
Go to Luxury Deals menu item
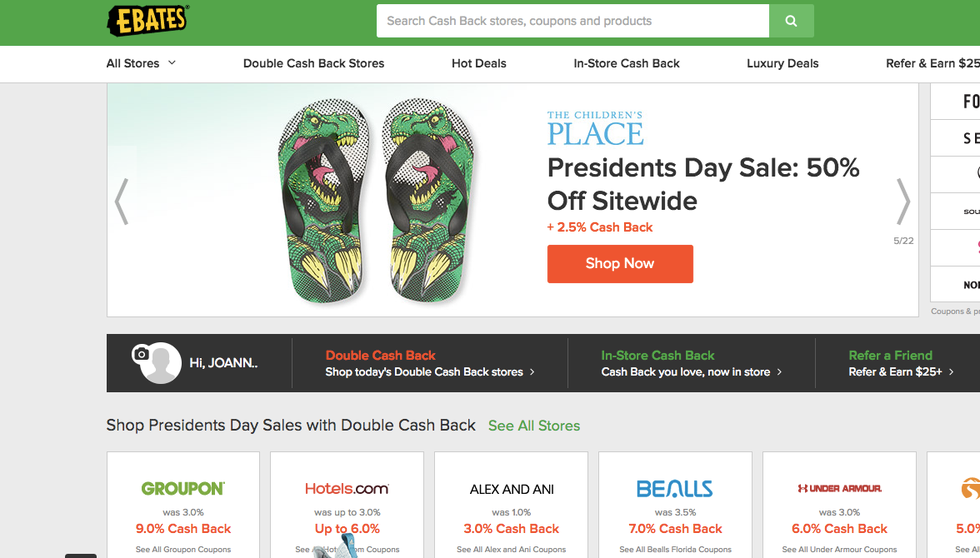click(782, 63)
